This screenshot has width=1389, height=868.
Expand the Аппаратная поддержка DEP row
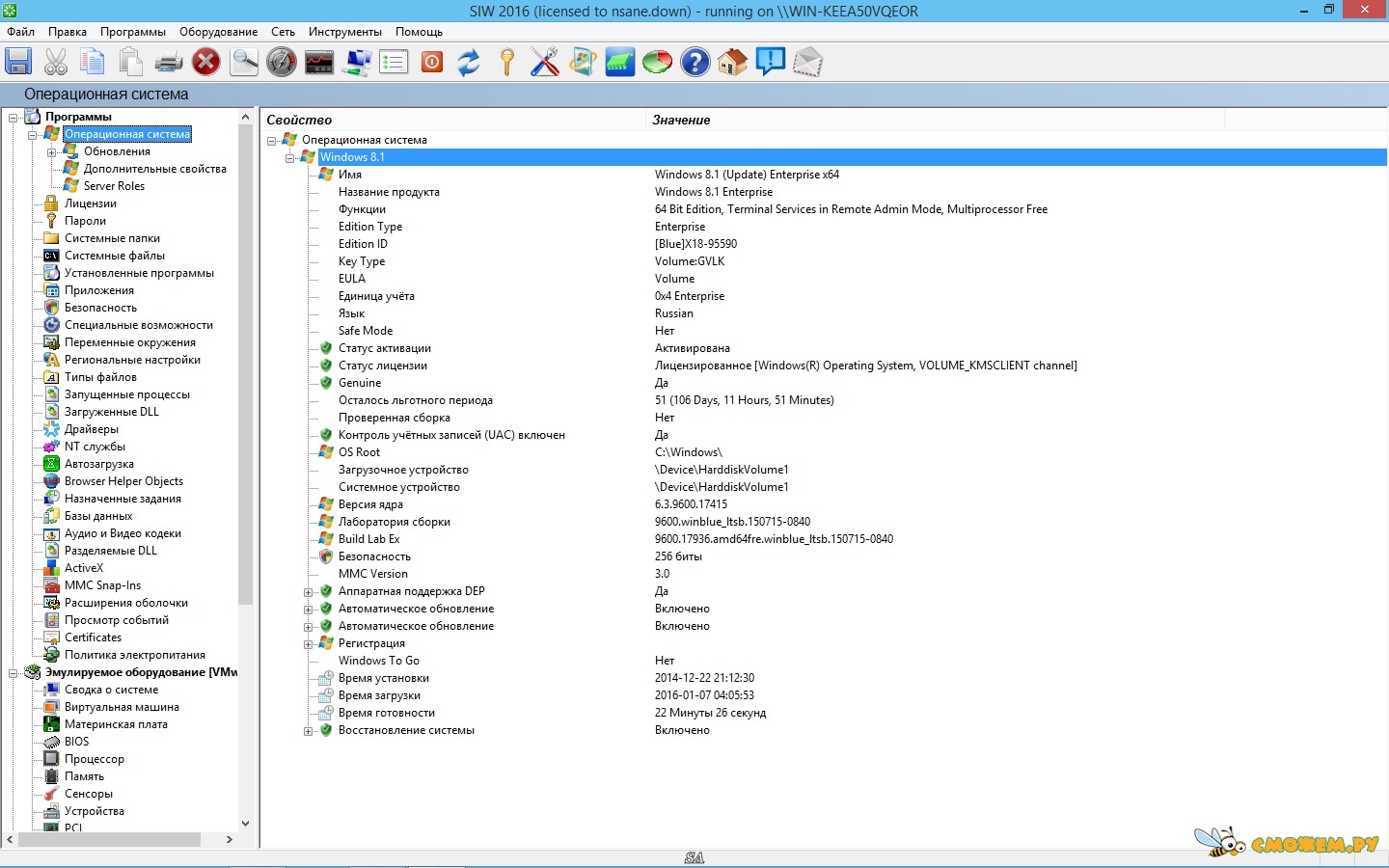(x=309, y=592)
